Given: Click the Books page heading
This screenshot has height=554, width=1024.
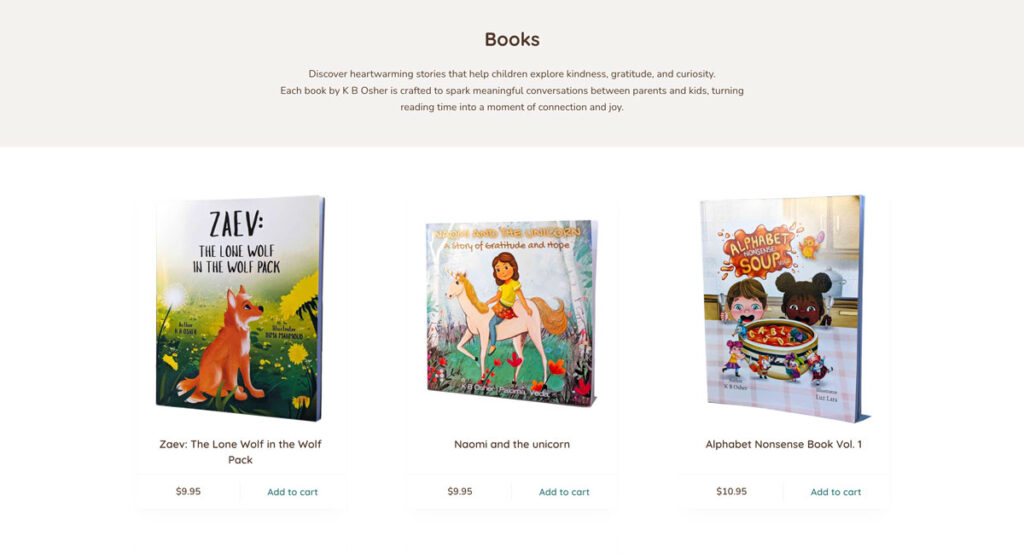Looking at the screenshot, I should click(x=512, y=39).
